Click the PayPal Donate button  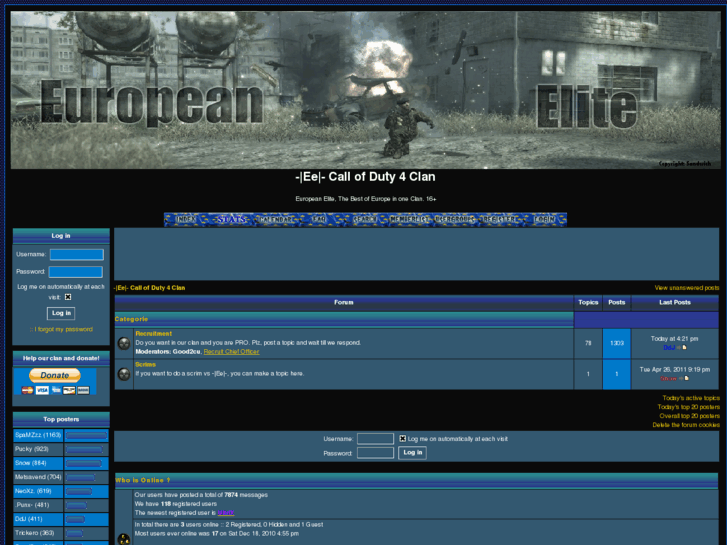click(55, 375)
